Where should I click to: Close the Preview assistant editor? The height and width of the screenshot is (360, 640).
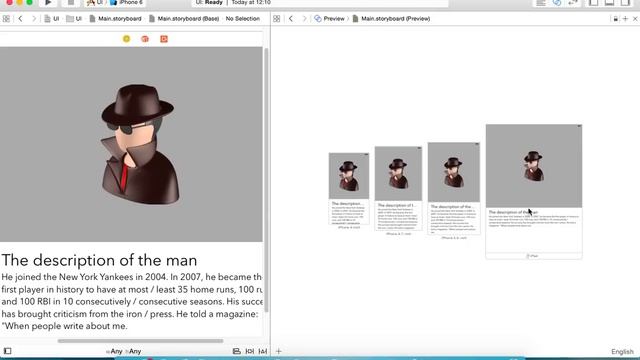[x=635, y=19]
